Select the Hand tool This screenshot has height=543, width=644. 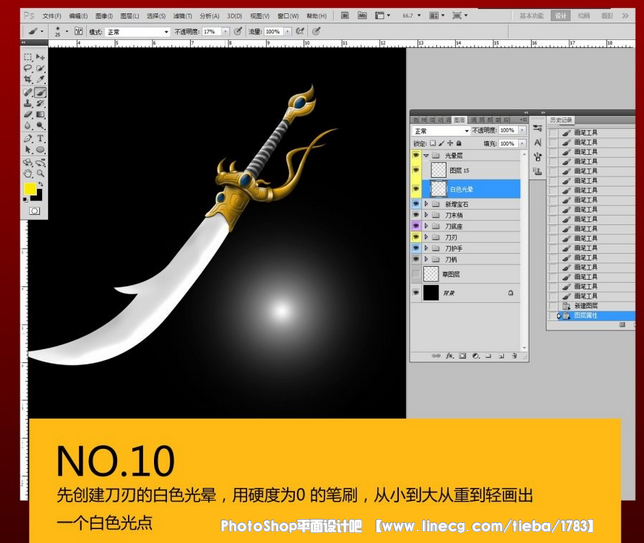pyautogui.click(x=28, y=173)
